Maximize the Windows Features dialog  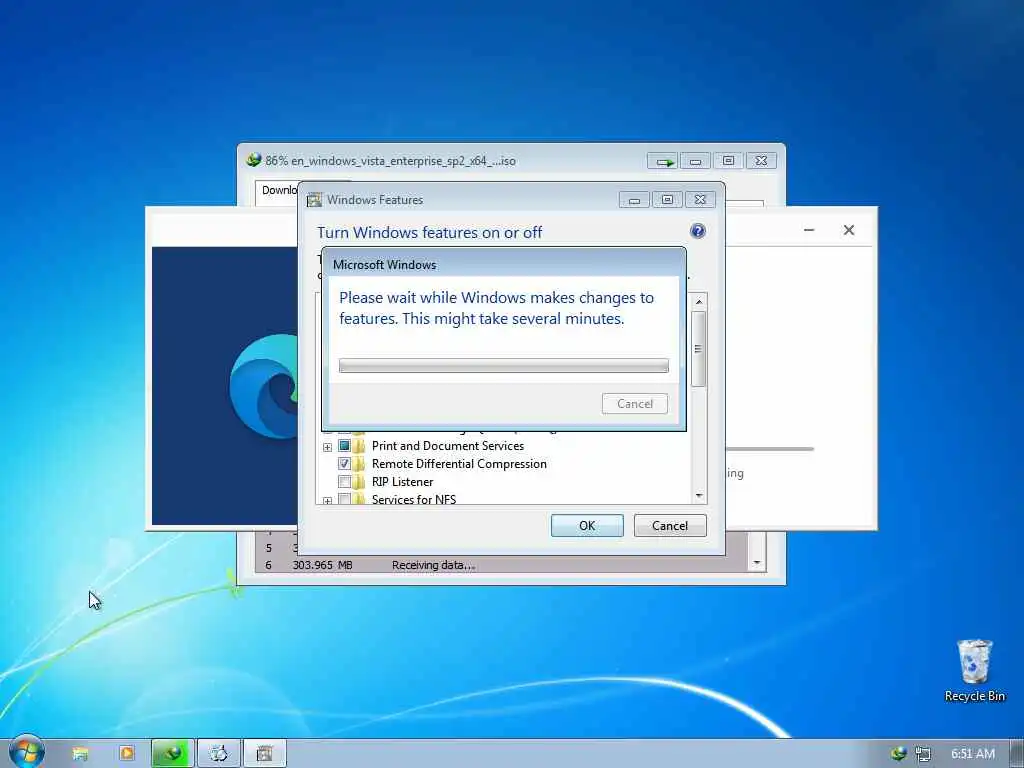667,200
